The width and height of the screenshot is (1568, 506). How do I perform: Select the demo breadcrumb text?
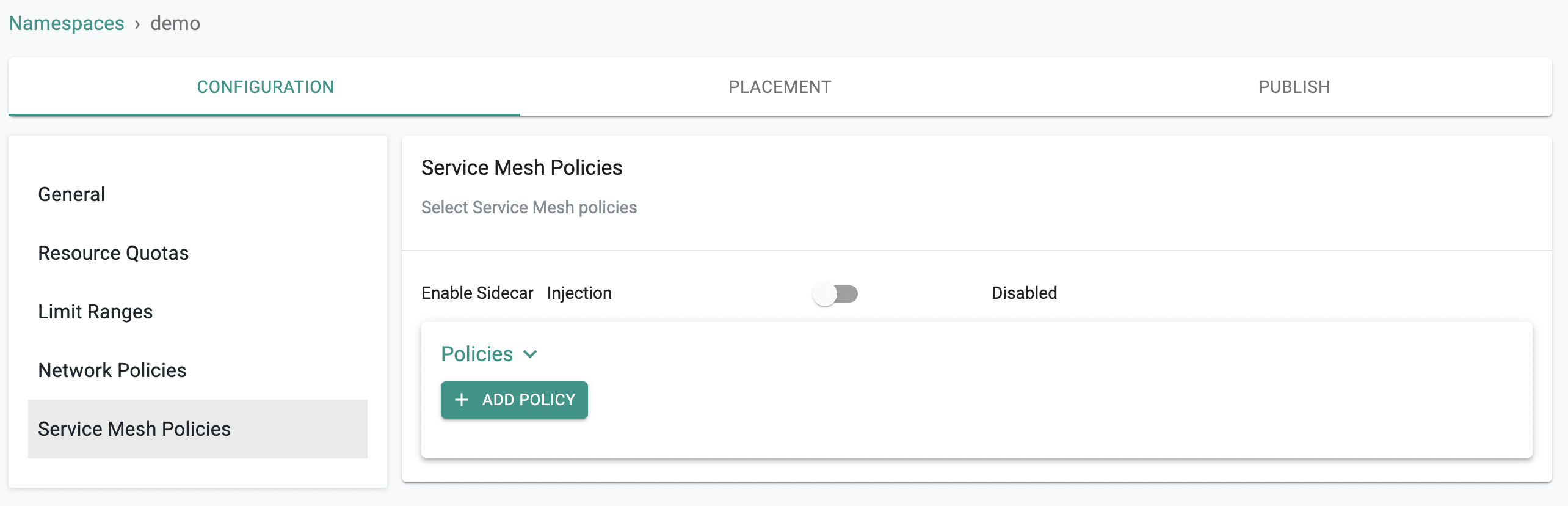coord(175,23)
